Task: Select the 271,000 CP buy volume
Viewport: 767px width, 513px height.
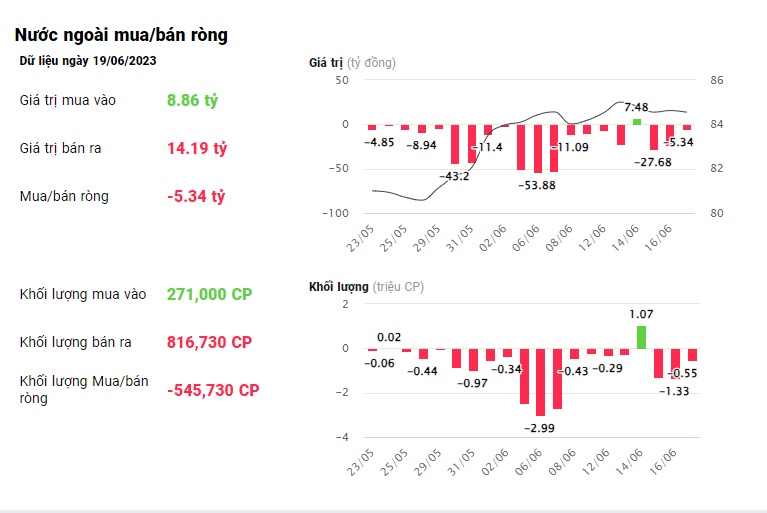Action: (209, 294)
